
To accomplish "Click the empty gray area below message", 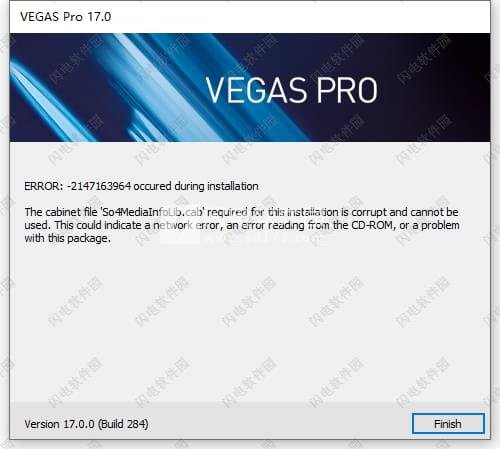I will 250,320.
